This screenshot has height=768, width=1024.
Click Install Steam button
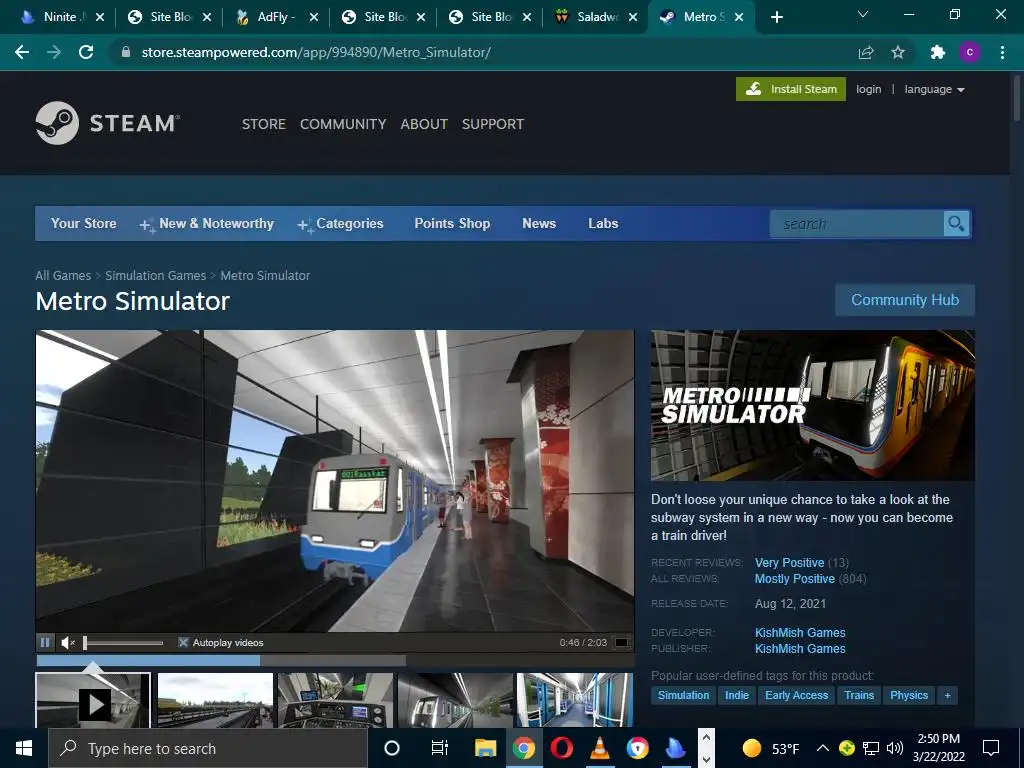pos(791,89)
